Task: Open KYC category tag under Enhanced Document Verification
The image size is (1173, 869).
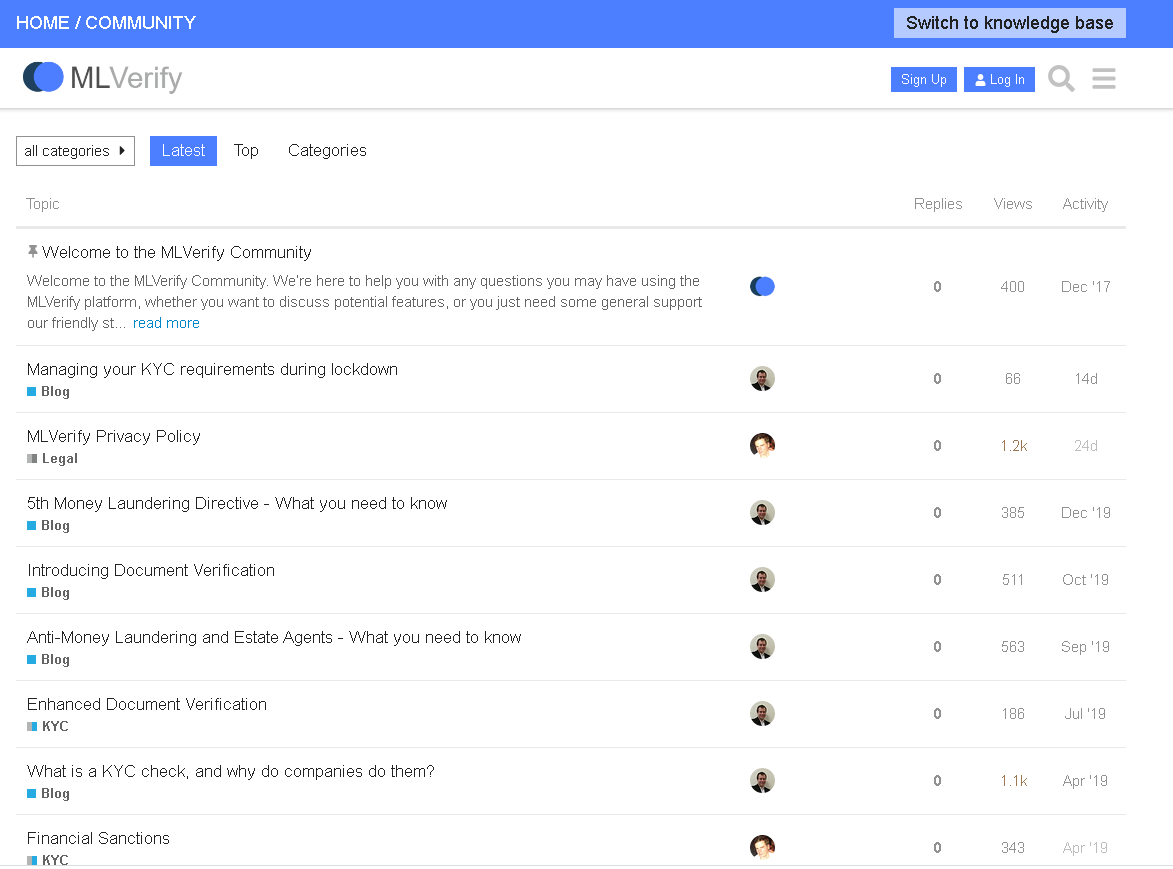Action: coord(55,727)
